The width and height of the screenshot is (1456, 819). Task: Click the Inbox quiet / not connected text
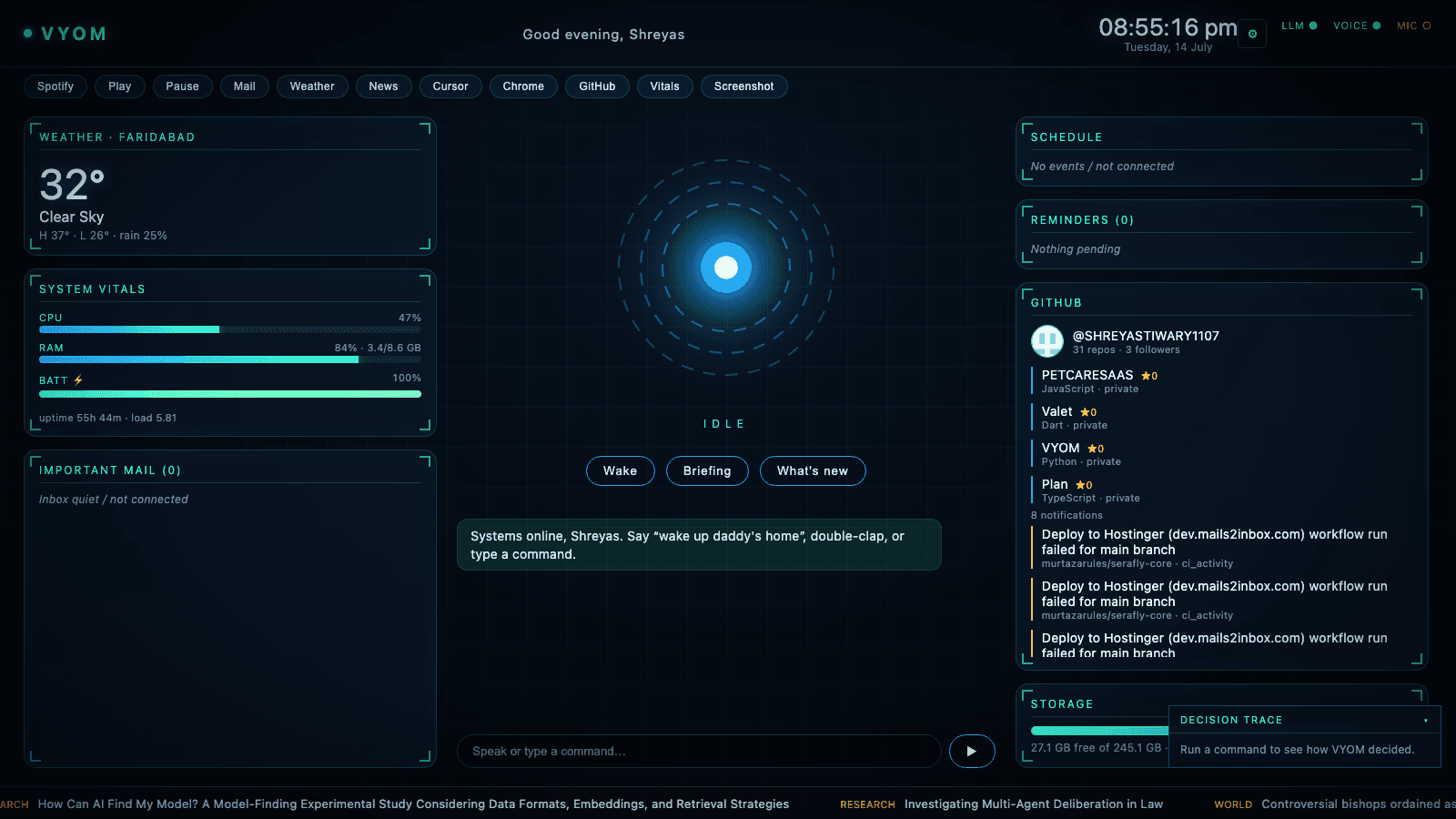tap(114, 500)
